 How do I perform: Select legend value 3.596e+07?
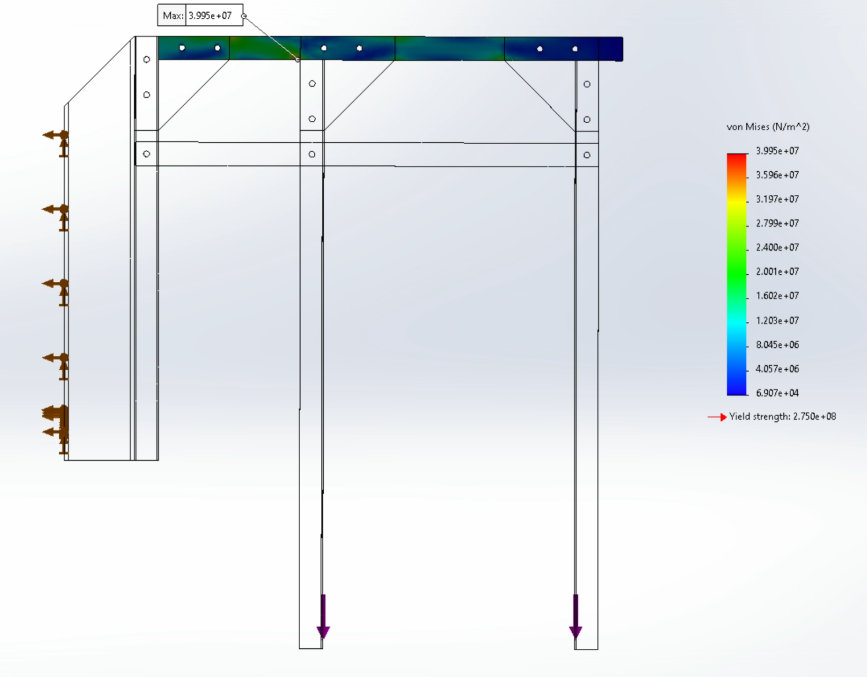click(x=777, y=175)
